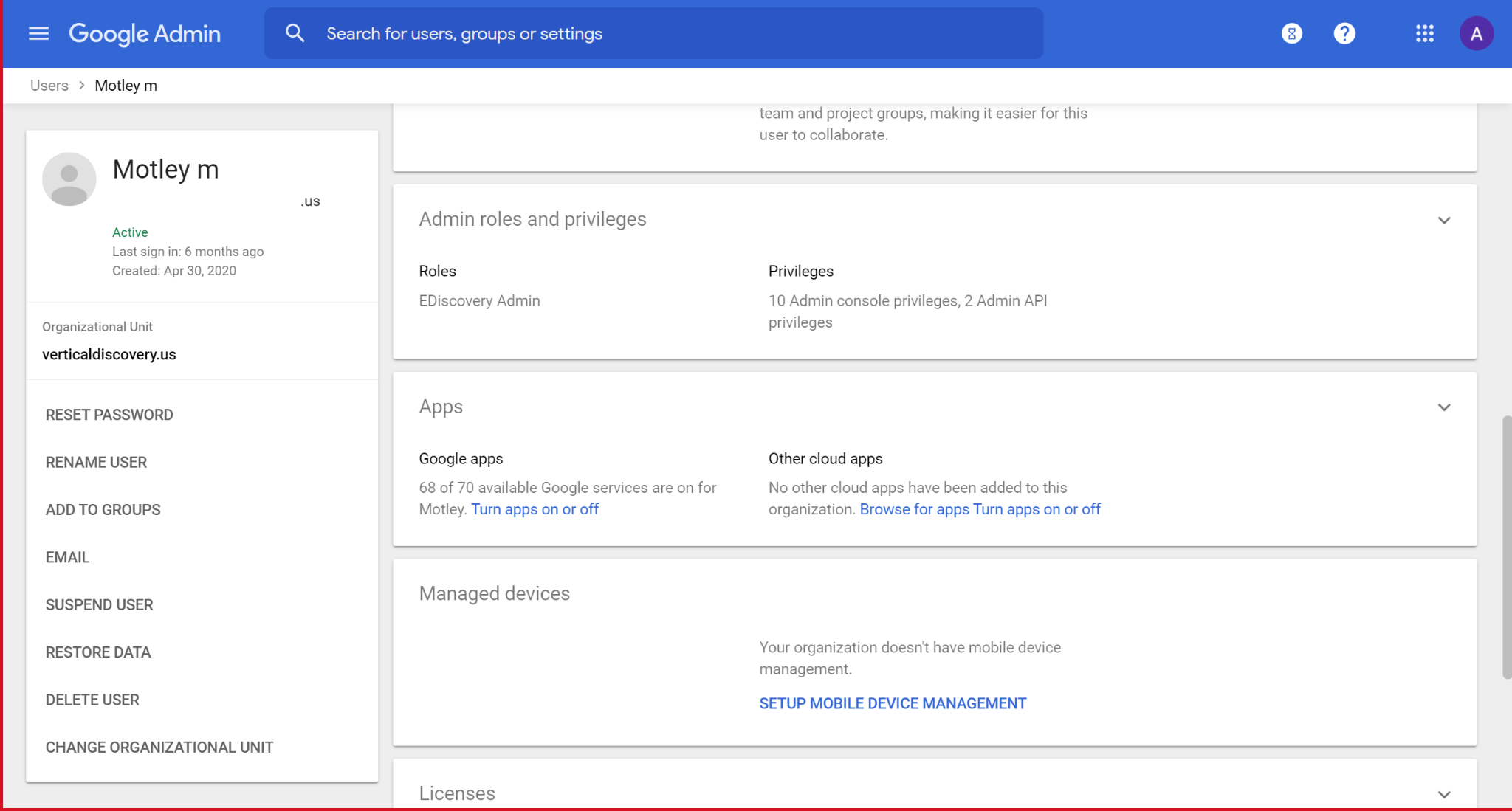Click Motley m's profile picture placeholder
This screenshot has height=811, width=1512.
[69, 179]
